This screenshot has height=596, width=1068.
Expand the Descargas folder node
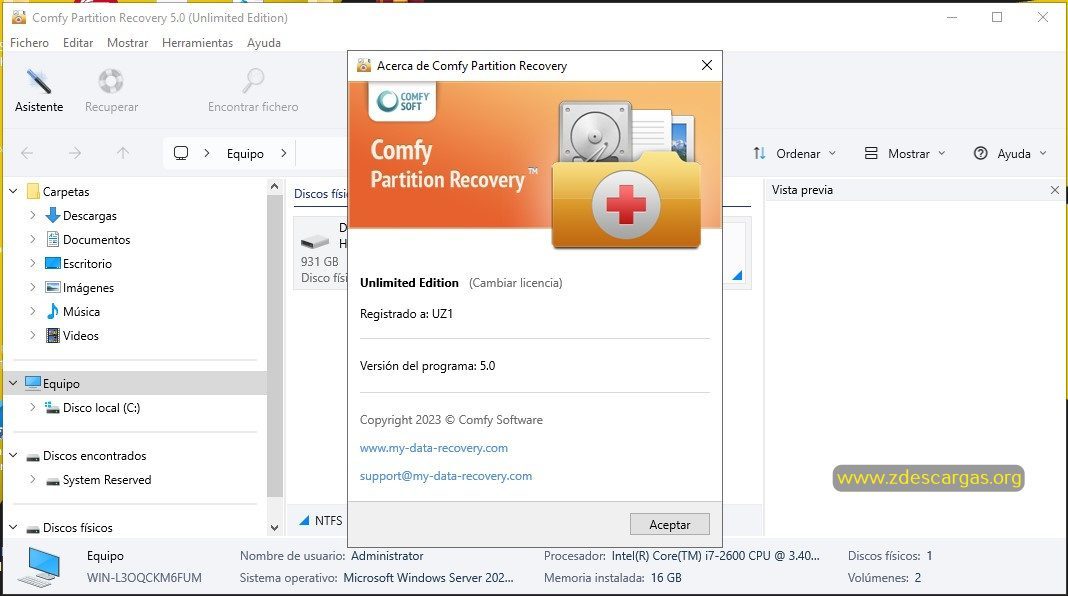(32, 215)
